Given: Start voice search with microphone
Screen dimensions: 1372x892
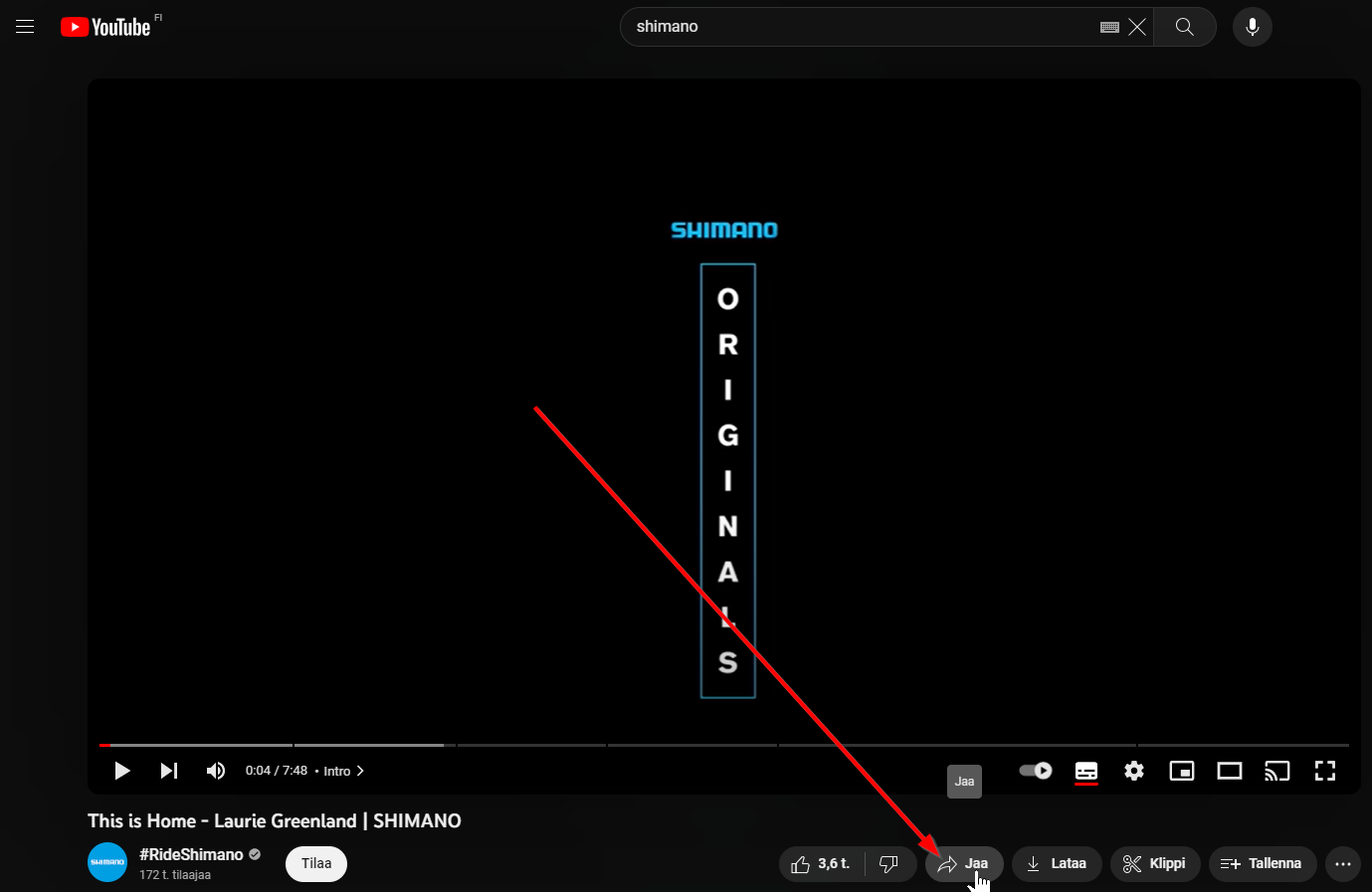Looking at the screenshot, I should (1252, 27).
